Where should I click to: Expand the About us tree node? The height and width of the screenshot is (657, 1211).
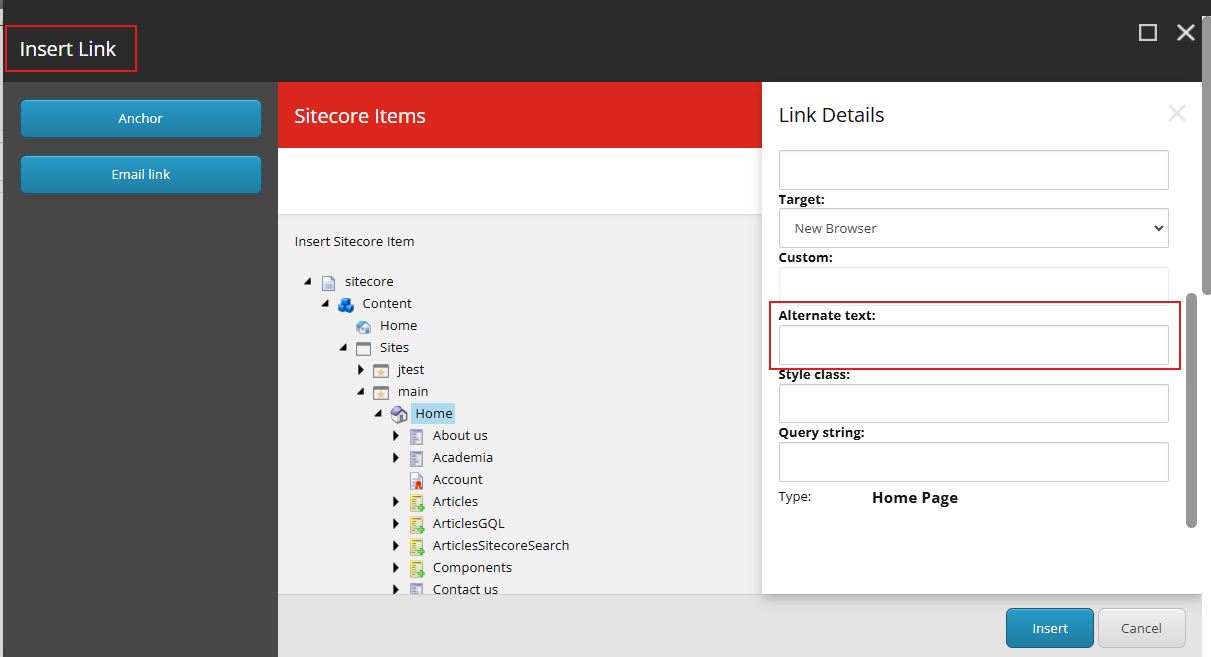396,435
